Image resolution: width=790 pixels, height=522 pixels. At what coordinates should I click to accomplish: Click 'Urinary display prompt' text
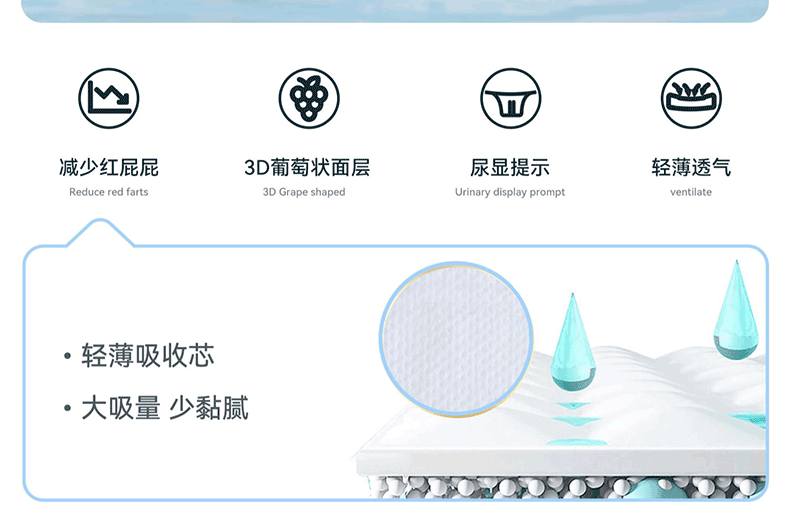click(x=510, y=192)
